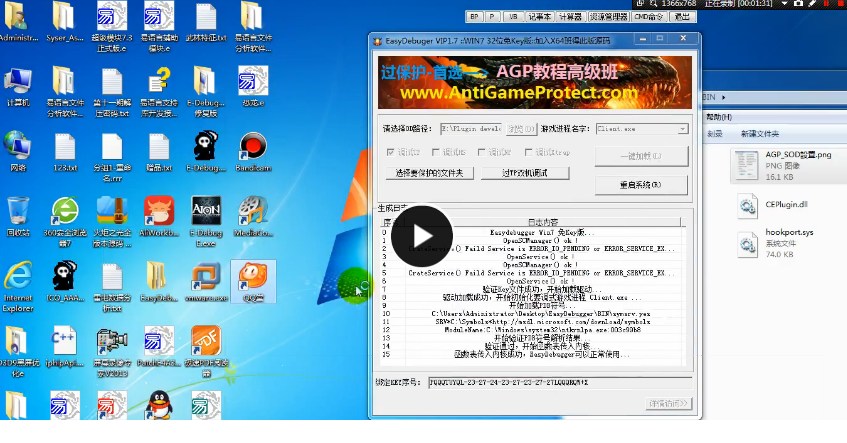The height and width of the screenshot is (443, 847).
Task: Click the video play button overlay
Action: pyautogui.click(x=422, y=236)
